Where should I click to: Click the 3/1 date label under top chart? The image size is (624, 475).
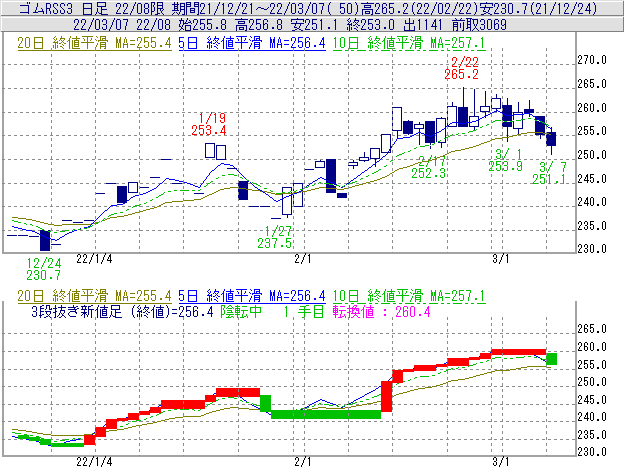(x=501, y=259)
